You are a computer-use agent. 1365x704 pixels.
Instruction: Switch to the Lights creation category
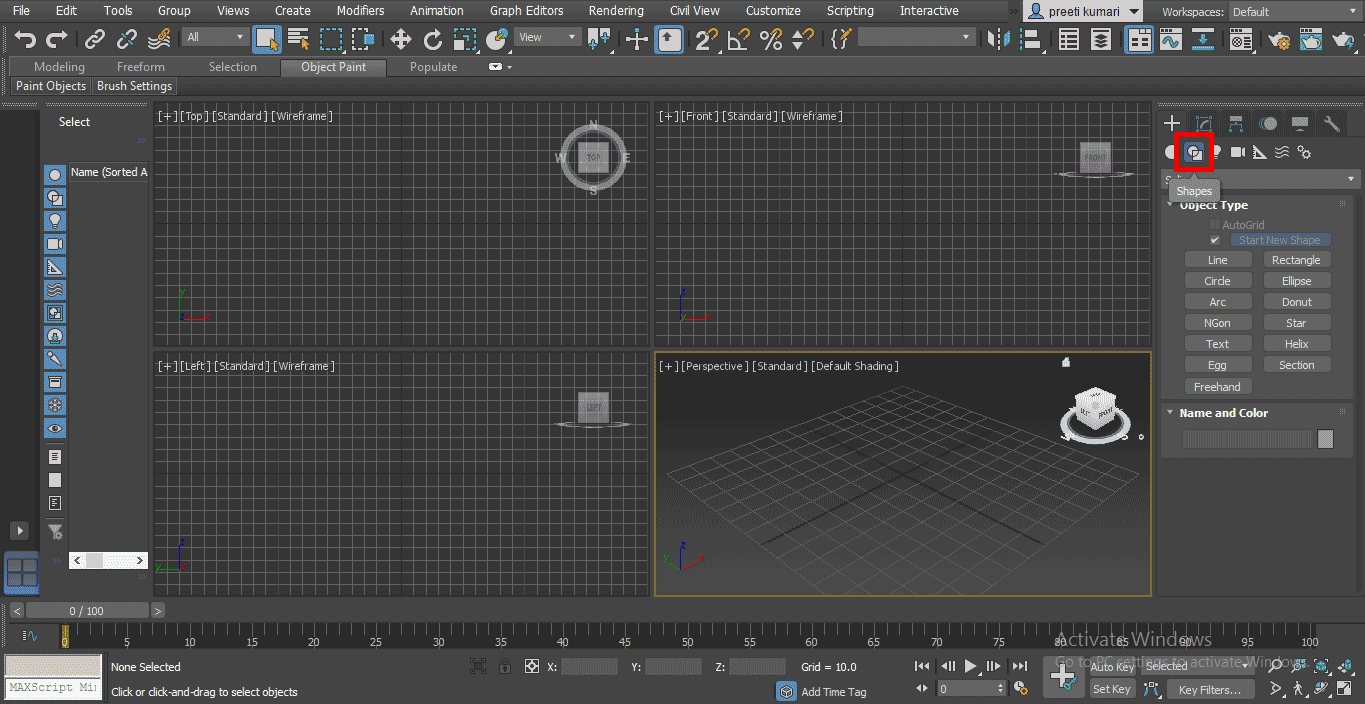click(1216, 152)
